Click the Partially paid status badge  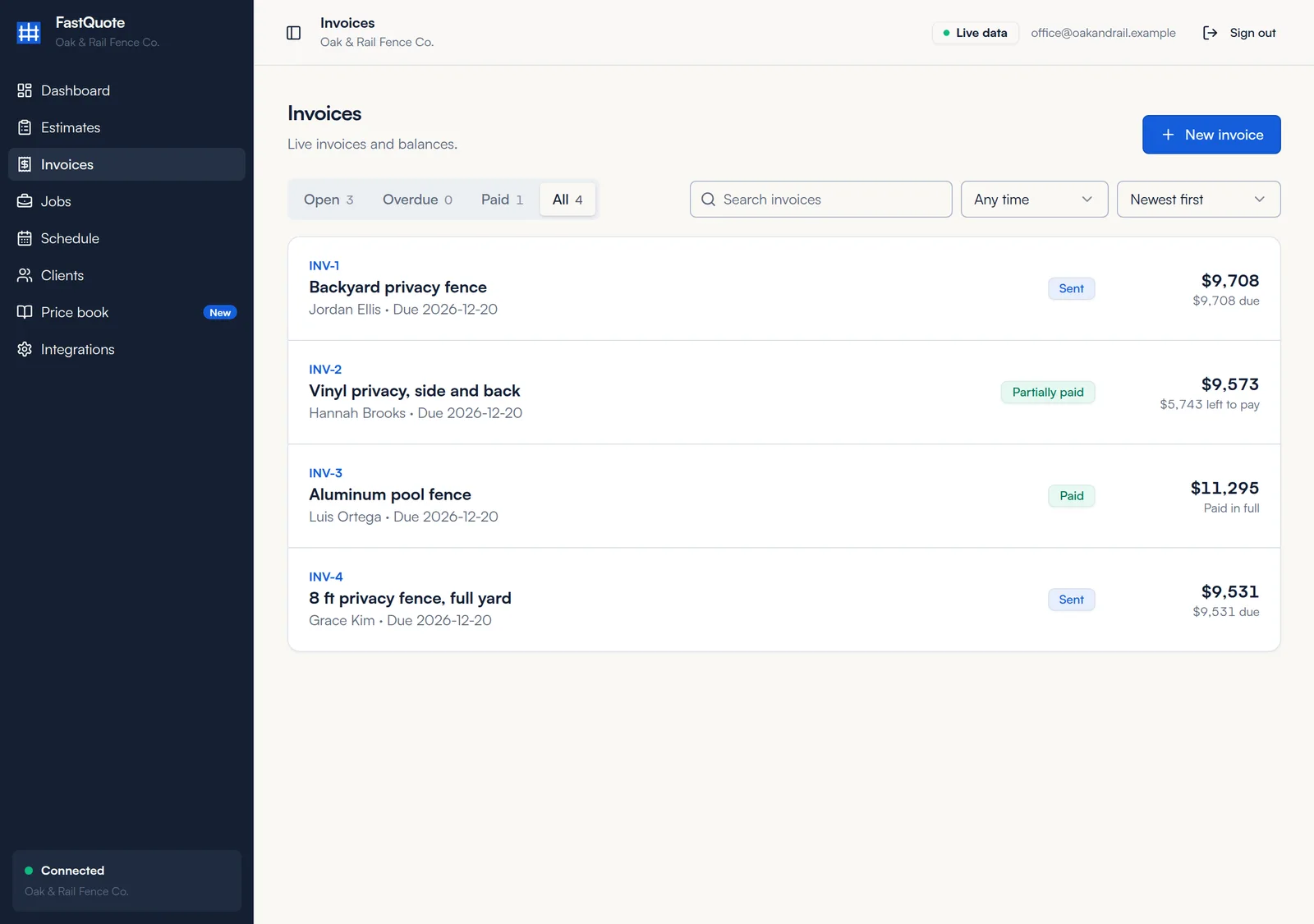1048,392
